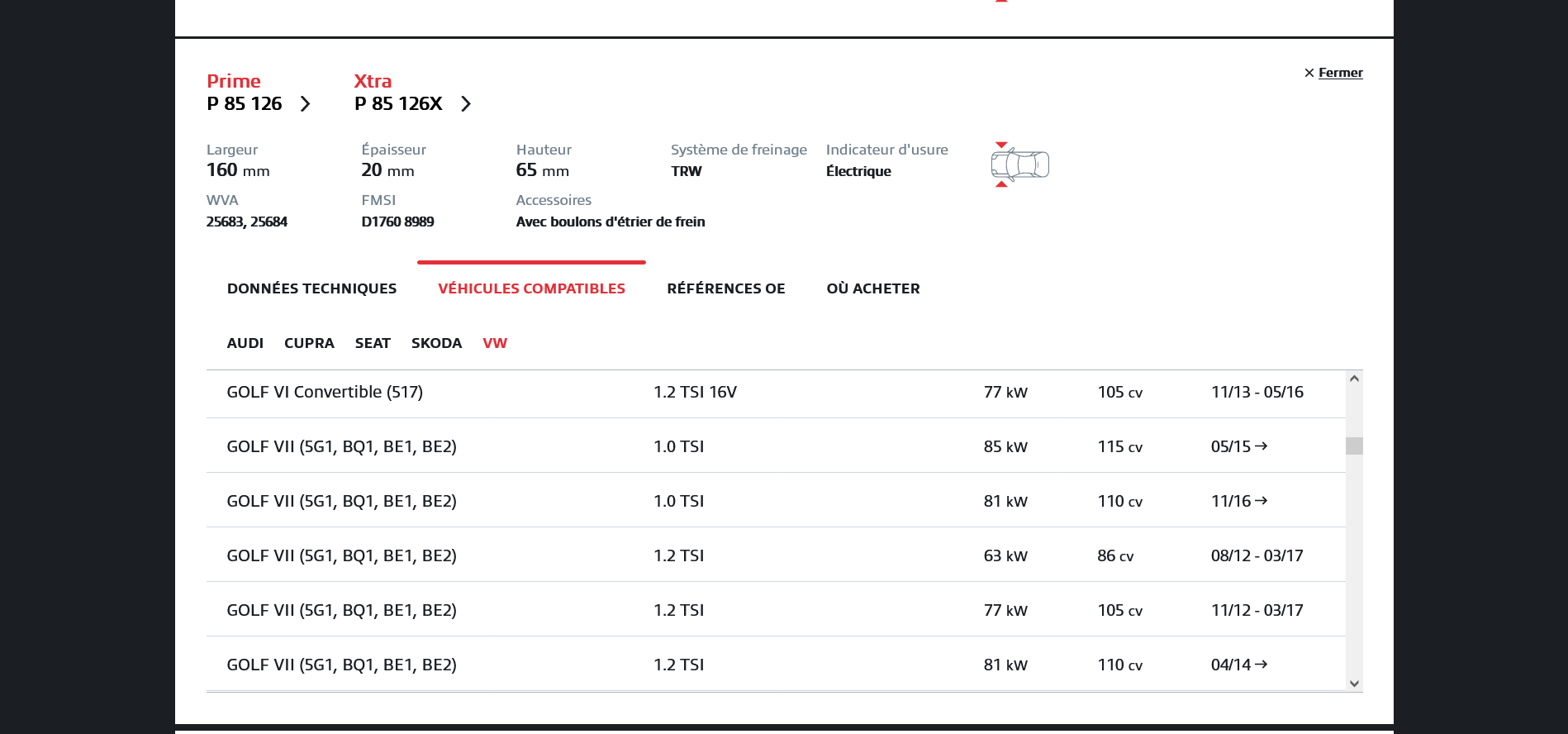Select the GOLF VI Convertible (517) row
Screen dimensions: 1568x734
click(x=776, y=392)
